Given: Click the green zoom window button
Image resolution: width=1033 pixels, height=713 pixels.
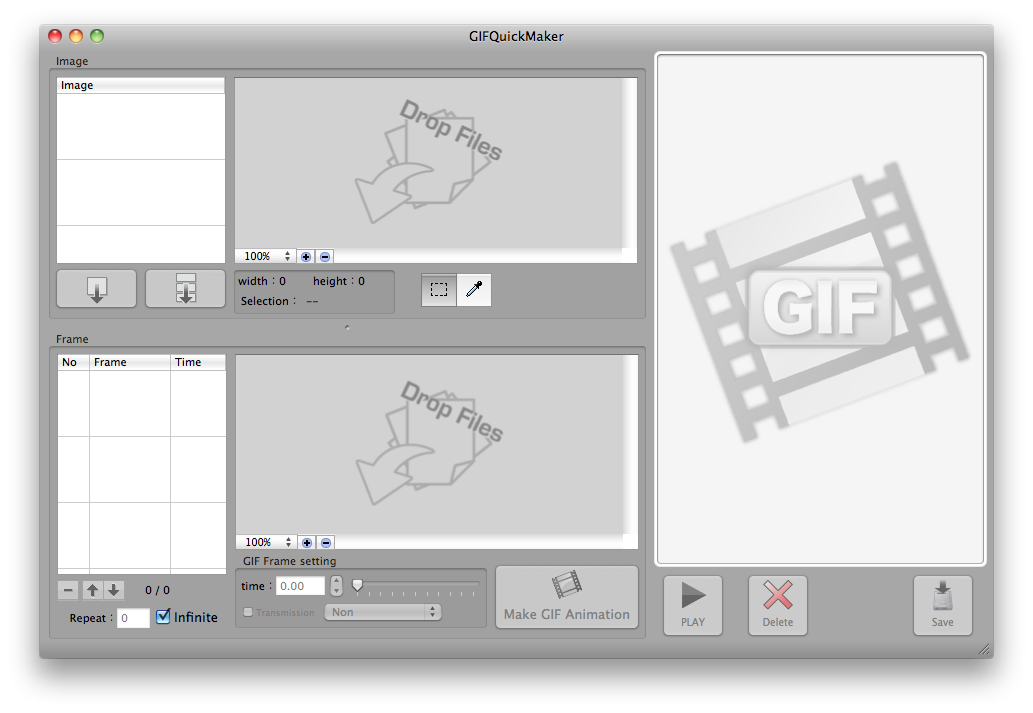Looking at the screenshot, I should tap(97, 36).
